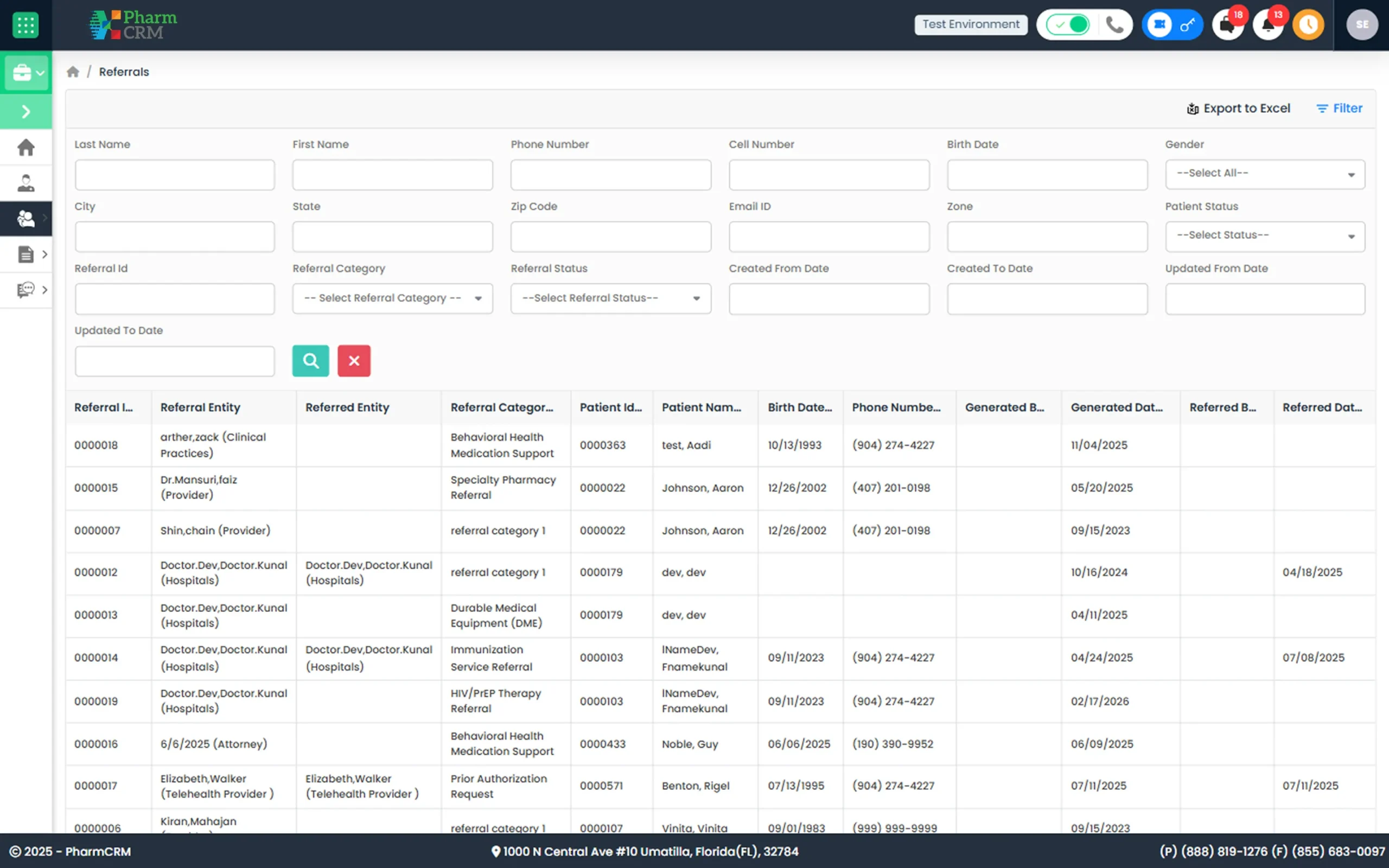Open messages icon with badge 18
This screenshot has width=1389, height=868.
click(1228, 25)
